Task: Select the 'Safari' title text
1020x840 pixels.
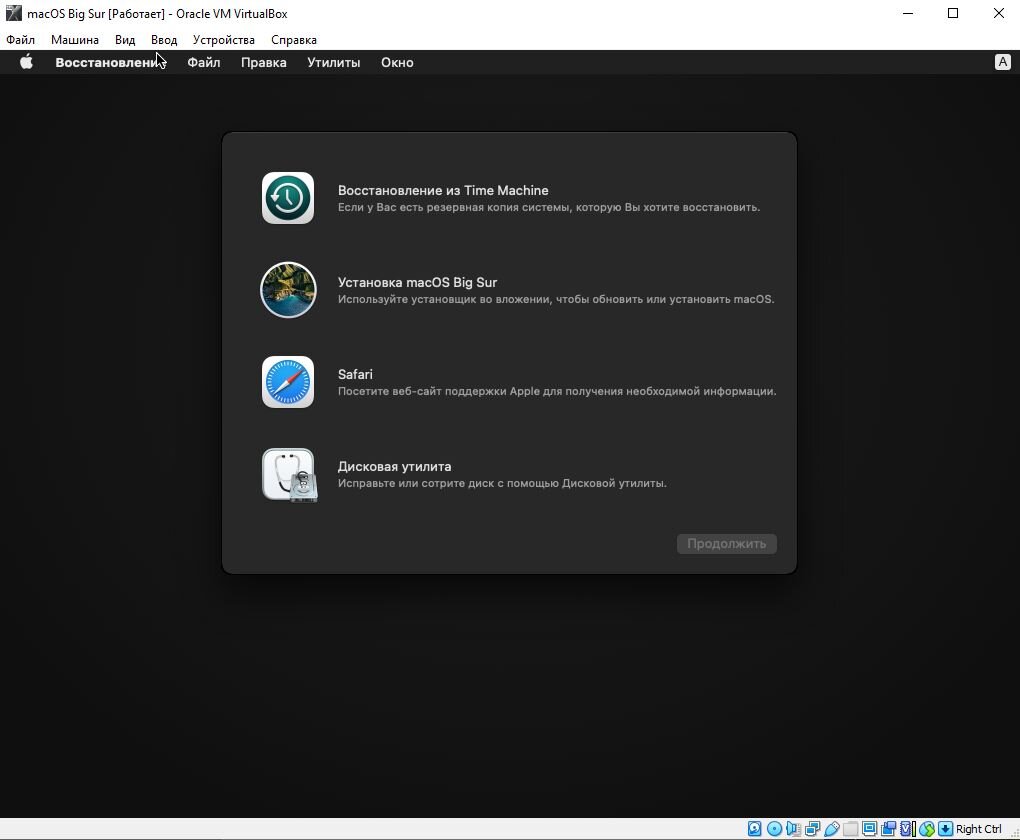Action: coord(355,374)
